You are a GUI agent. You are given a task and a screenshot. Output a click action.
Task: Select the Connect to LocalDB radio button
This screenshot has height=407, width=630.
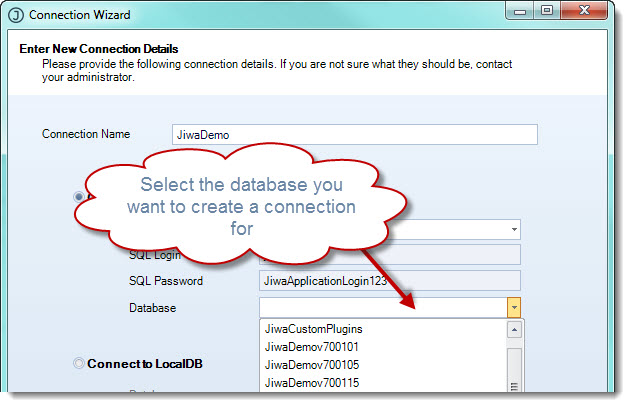pyautogui.click(x=79, y=364)
